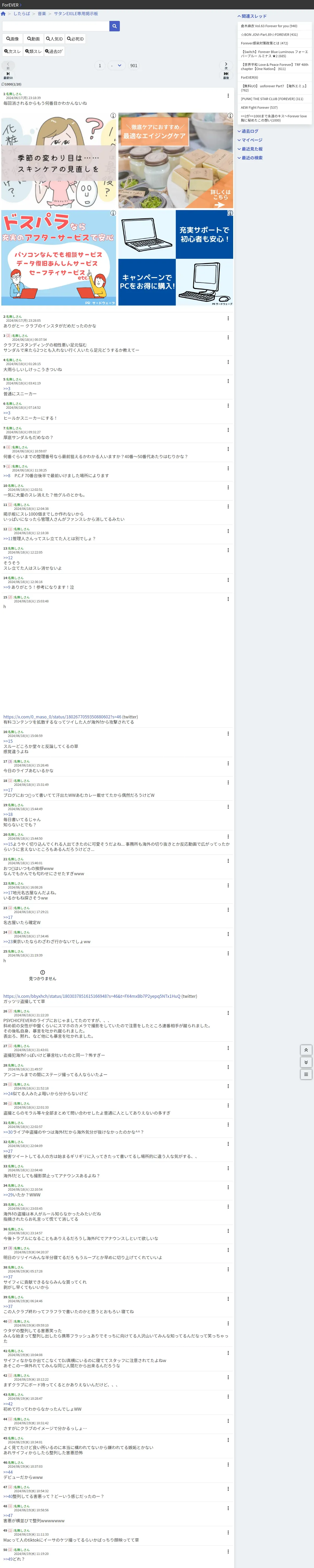
Task: Open the three-dot menu of post 16
Action: click(228, 734)
